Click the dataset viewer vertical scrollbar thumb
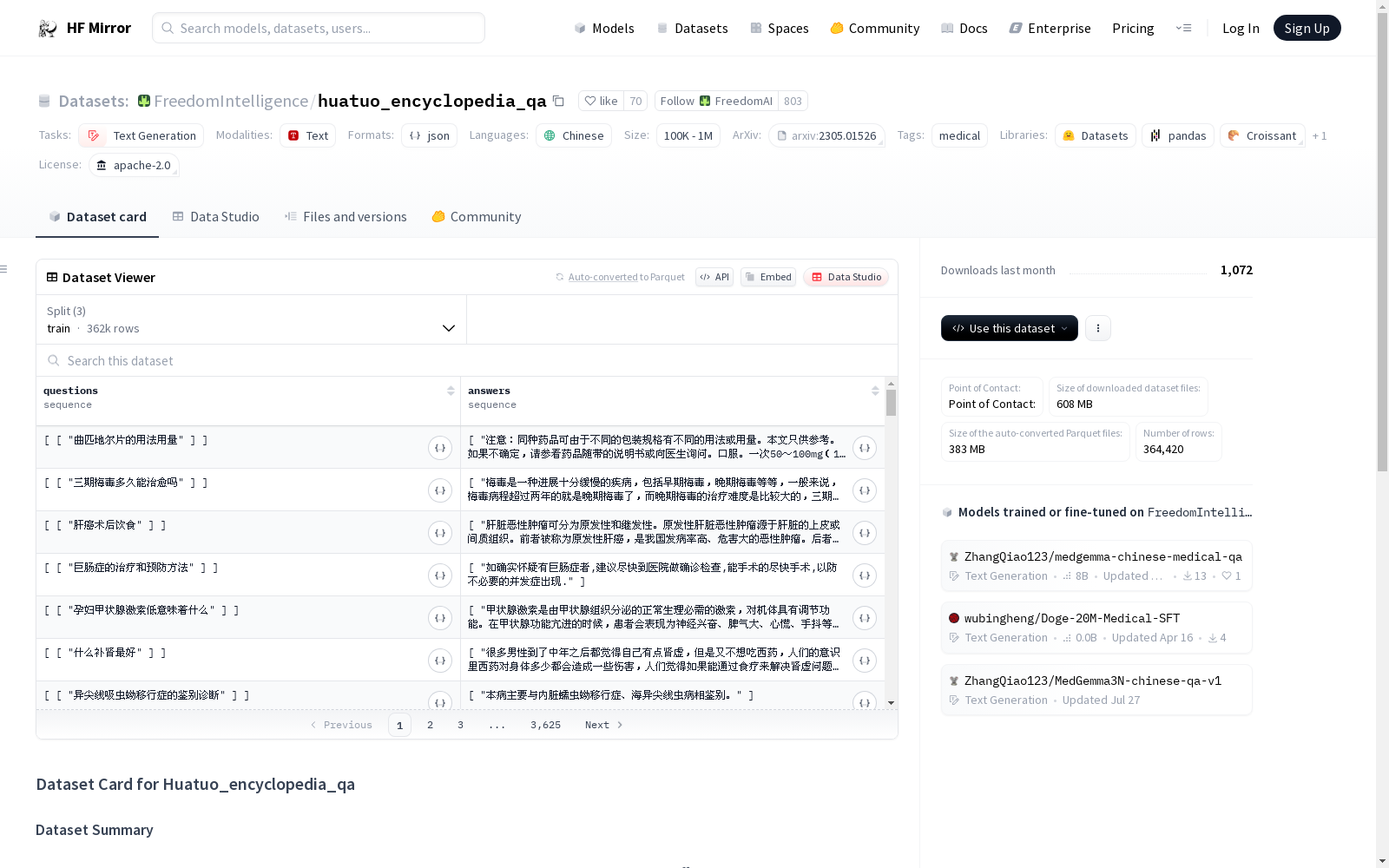This screenshot has width=1389, height=868. (x=891, y=403)
